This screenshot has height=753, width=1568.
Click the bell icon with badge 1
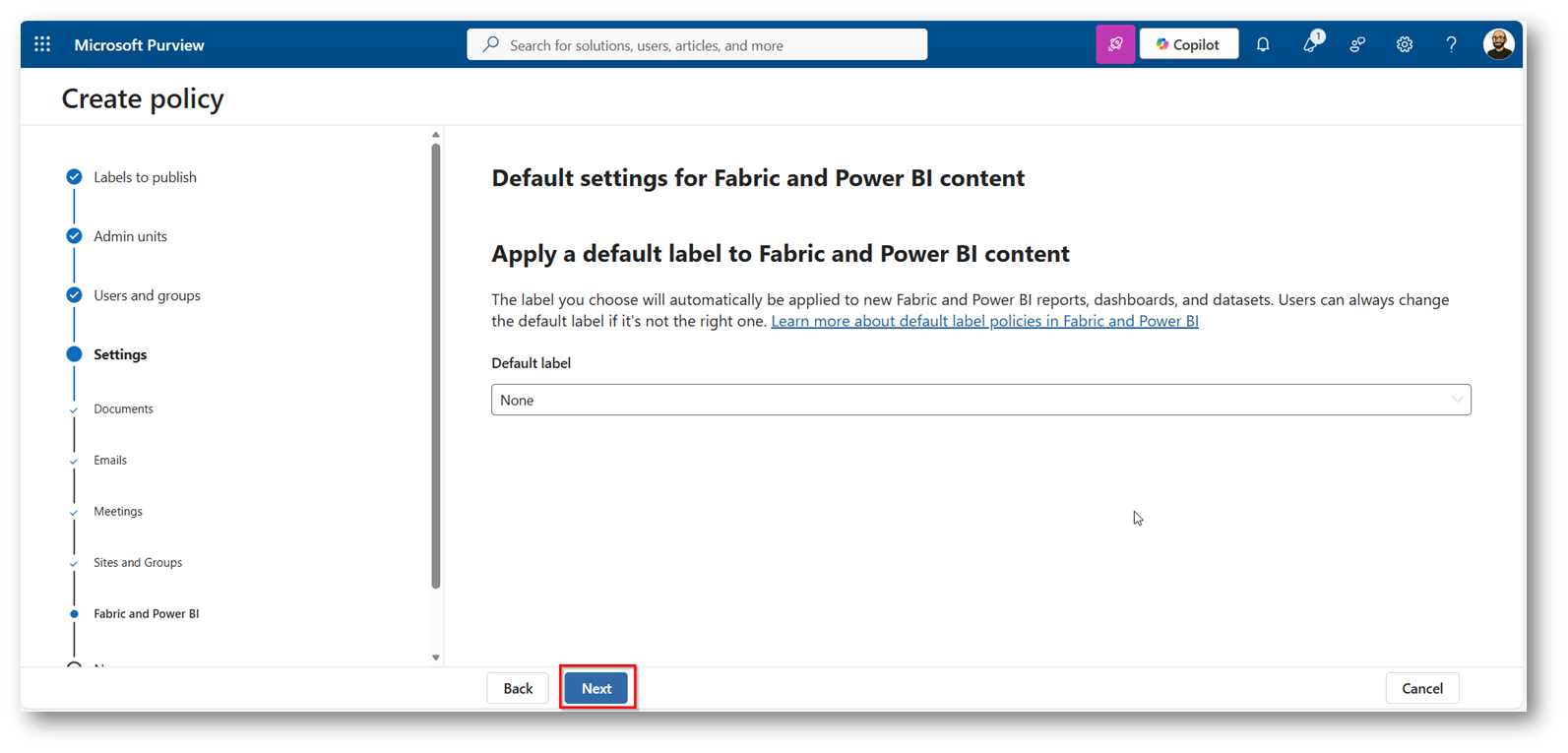1311,44
